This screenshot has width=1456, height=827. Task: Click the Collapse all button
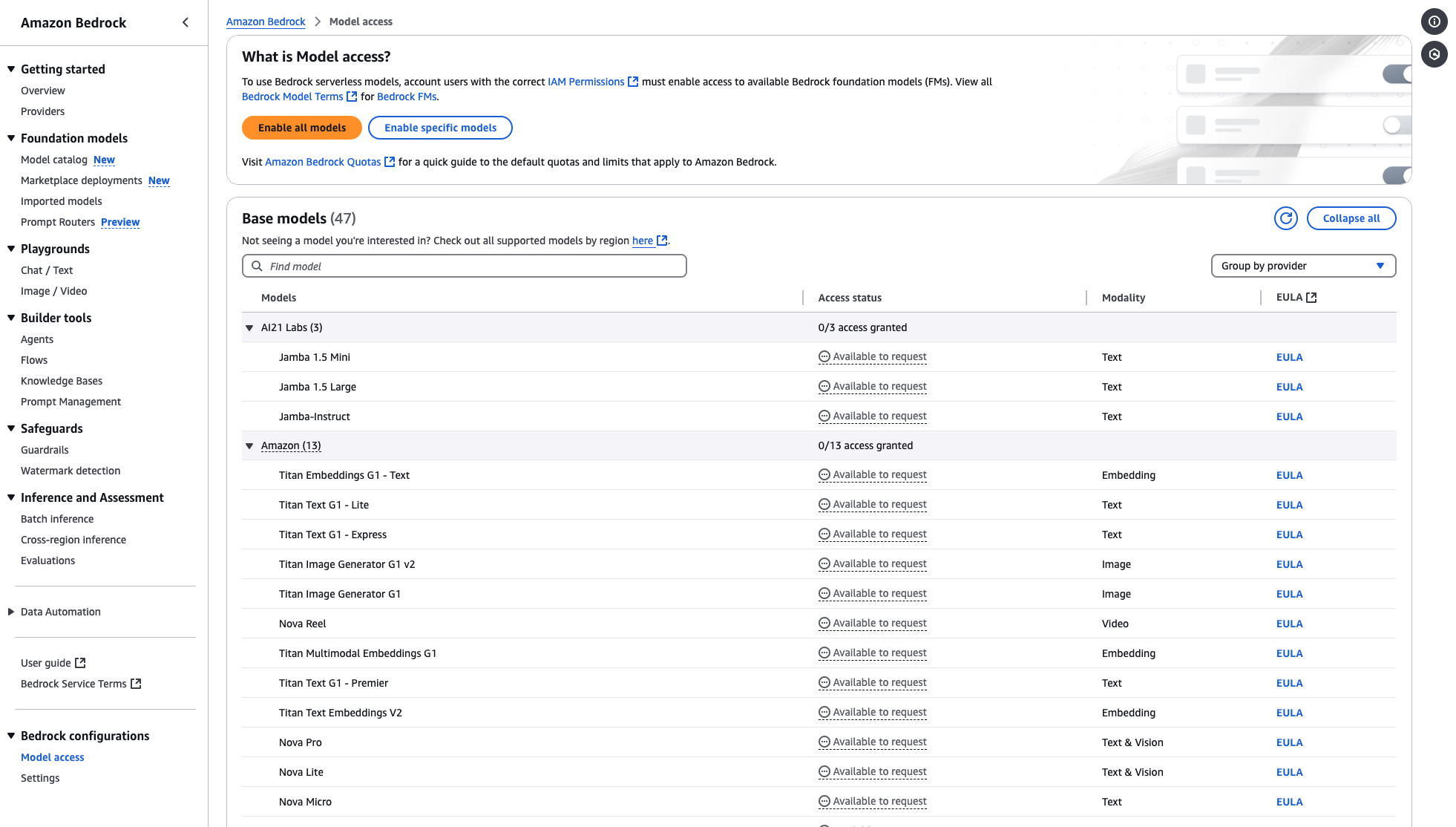(1351, 218)
